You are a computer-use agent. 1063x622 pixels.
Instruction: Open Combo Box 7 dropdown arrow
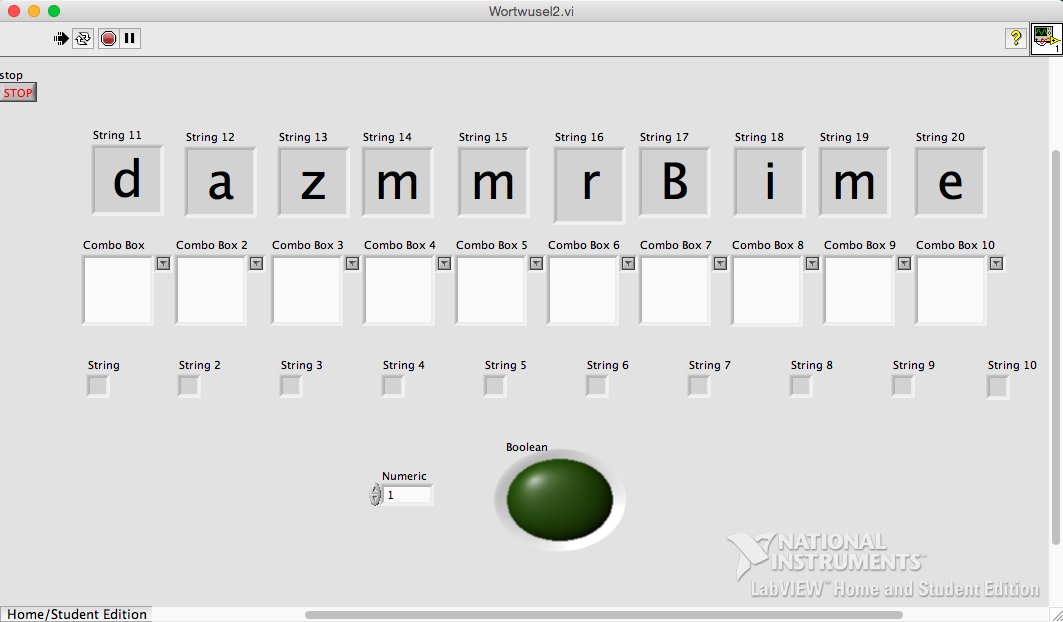[x=721, y=263]
